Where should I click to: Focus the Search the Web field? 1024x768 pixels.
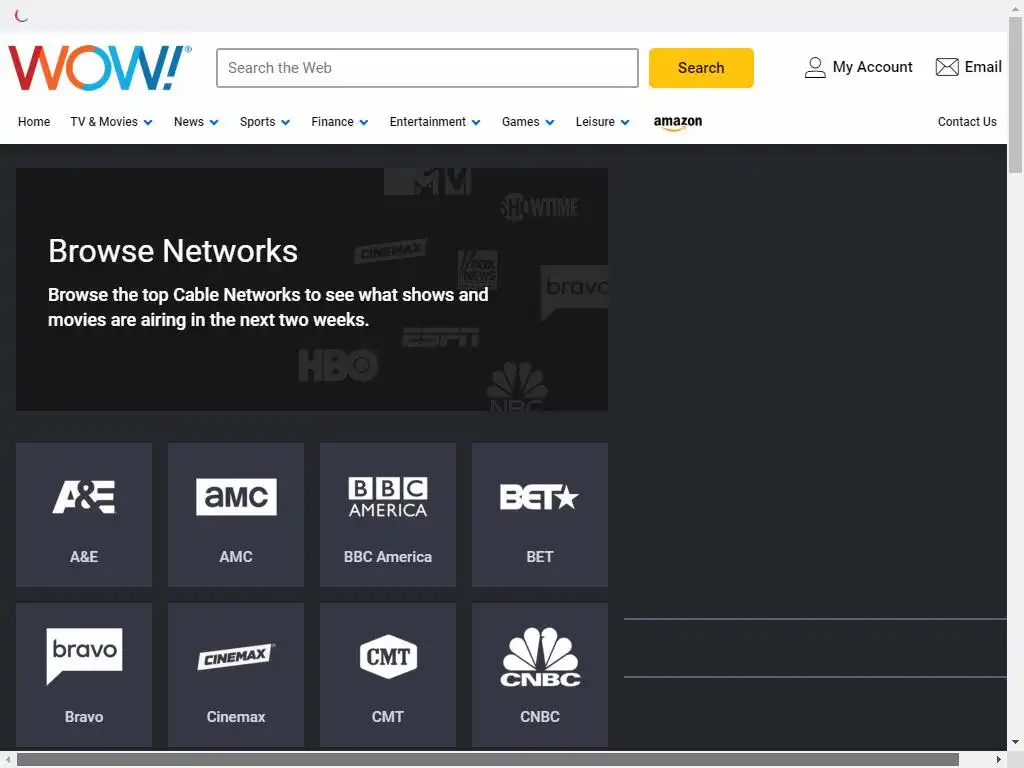(x=427, y=67)
